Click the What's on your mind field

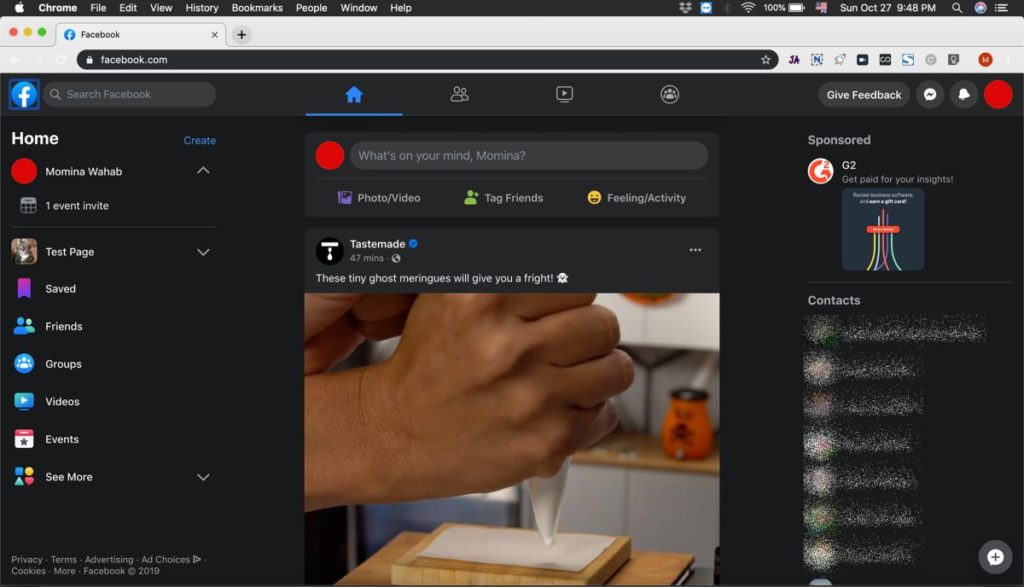pos(528,155)
